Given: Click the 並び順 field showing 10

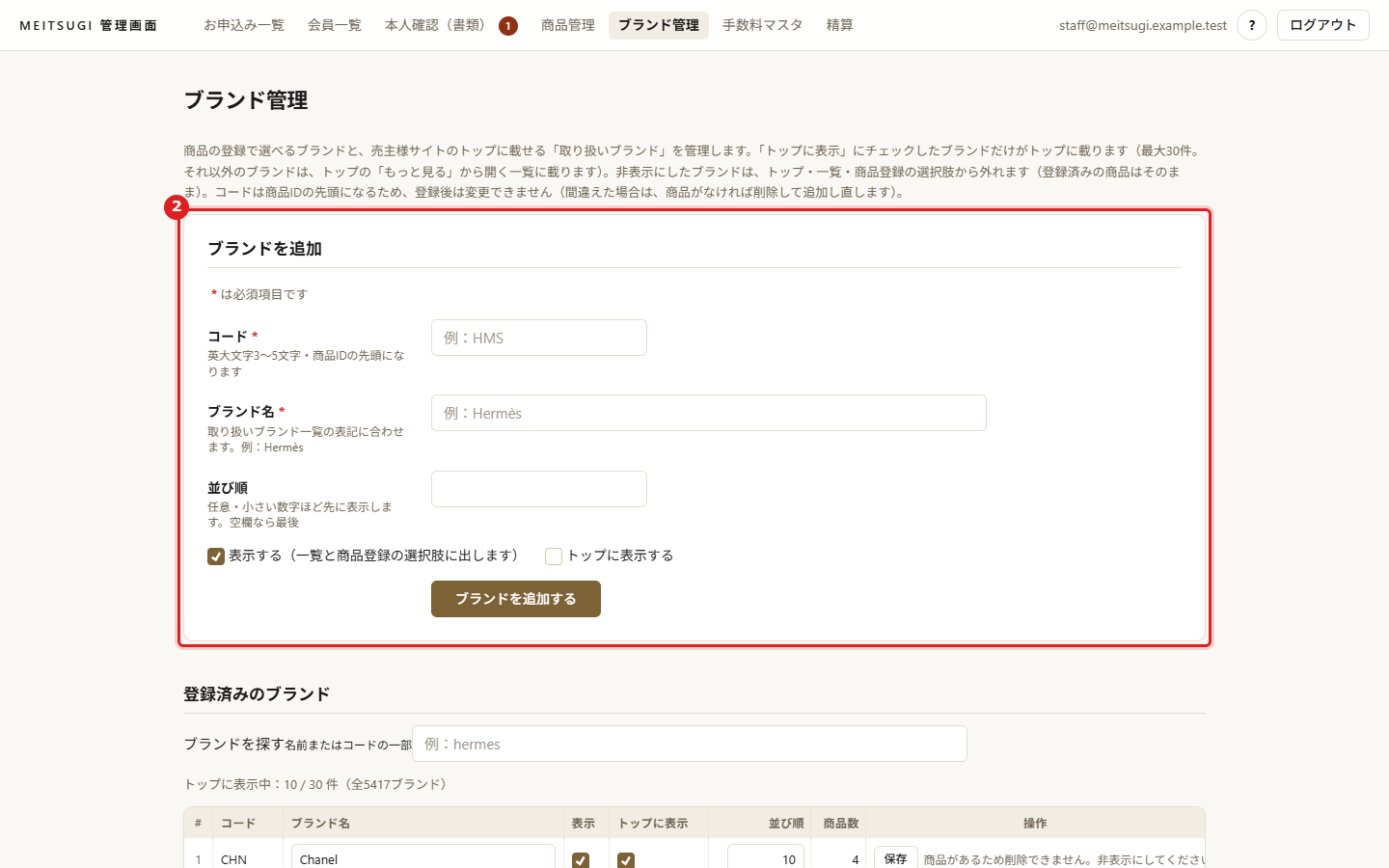Looking at the screenshot, I should [x=766, y=856].
